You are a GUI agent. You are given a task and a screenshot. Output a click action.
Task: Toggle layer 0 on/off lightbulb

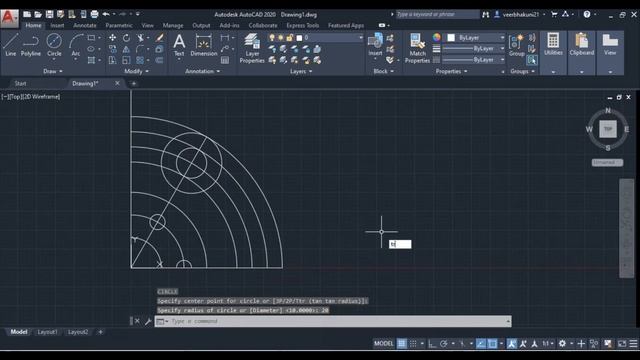[272, 38]
